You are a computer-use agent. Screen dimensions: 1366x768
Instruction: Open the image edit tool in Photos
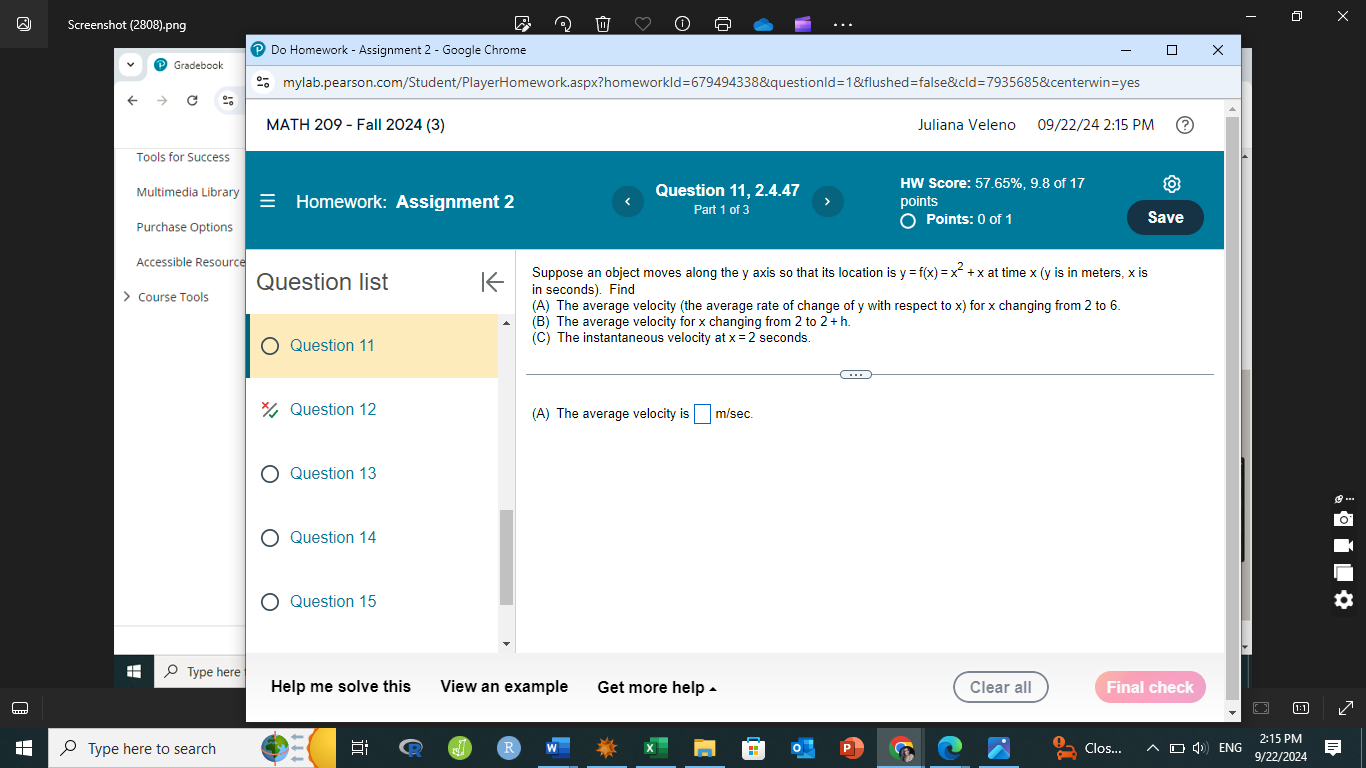point(522,24)
